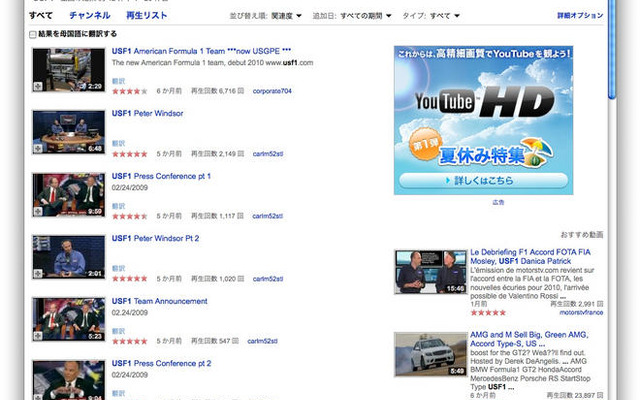The image size is (640, 400).
Task: Open USF1 Press Conference pt 1 title link
Action: 161,176
